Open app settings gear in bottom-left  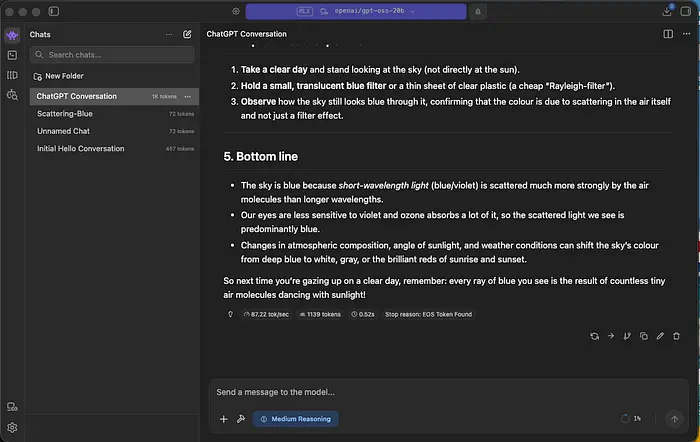pyautogui.click(x=12, y=427)
